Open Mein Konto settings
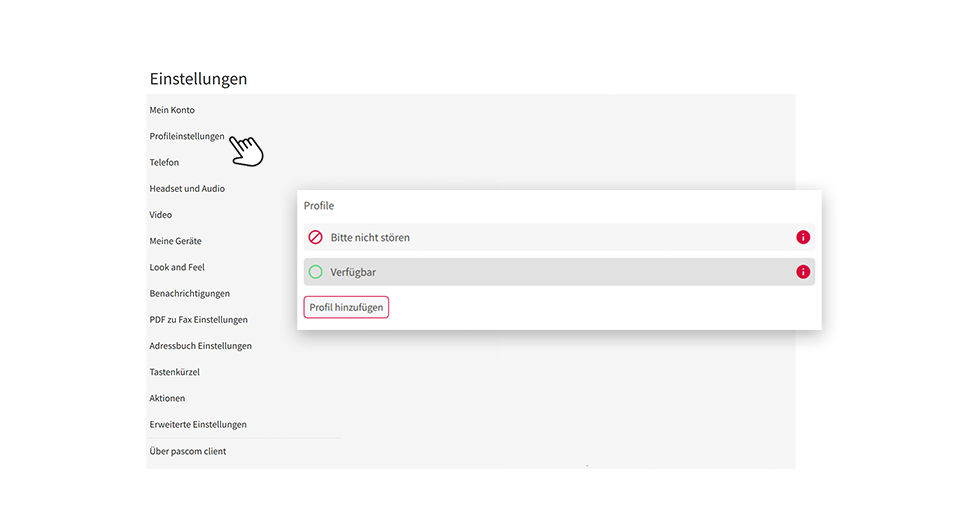Image resolution: width=960 pixels, height=520 pixels. (x=172, y=110)
